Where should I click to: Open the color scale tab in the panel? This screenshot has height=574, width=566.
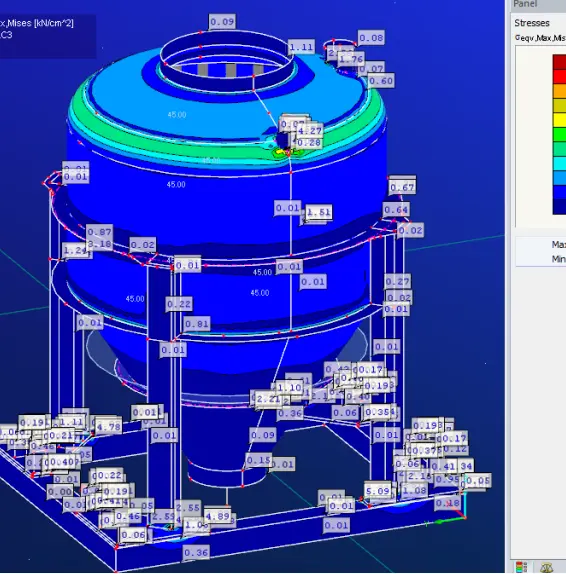tap(522, 566)
